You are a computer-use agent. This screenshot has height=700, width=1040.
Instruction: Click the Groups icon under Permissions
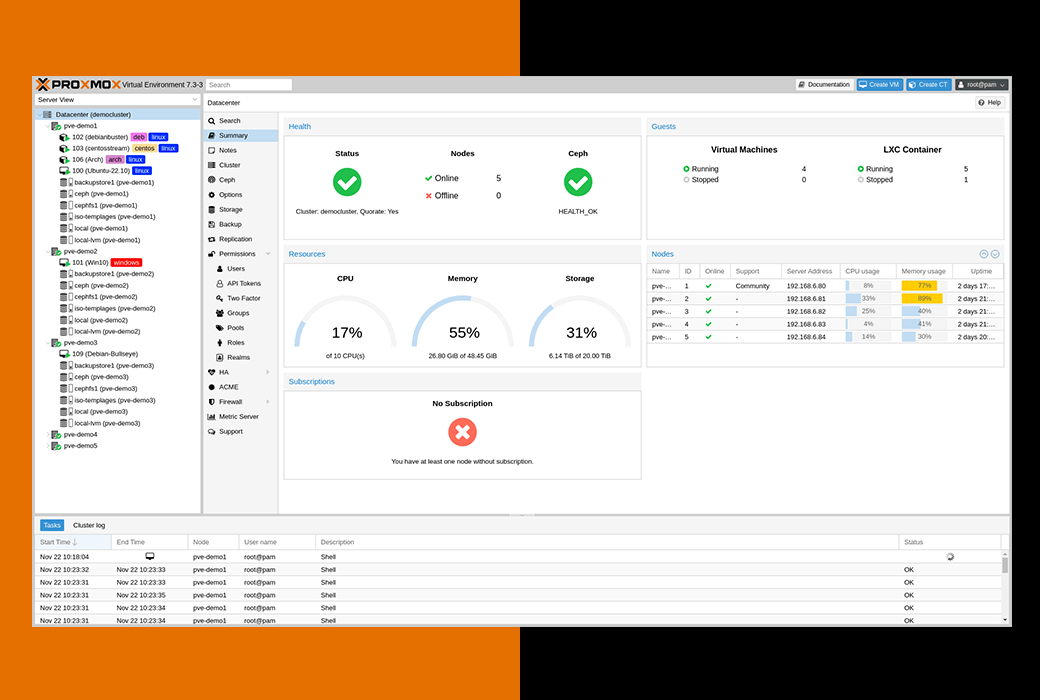click(x=220, y=313)
